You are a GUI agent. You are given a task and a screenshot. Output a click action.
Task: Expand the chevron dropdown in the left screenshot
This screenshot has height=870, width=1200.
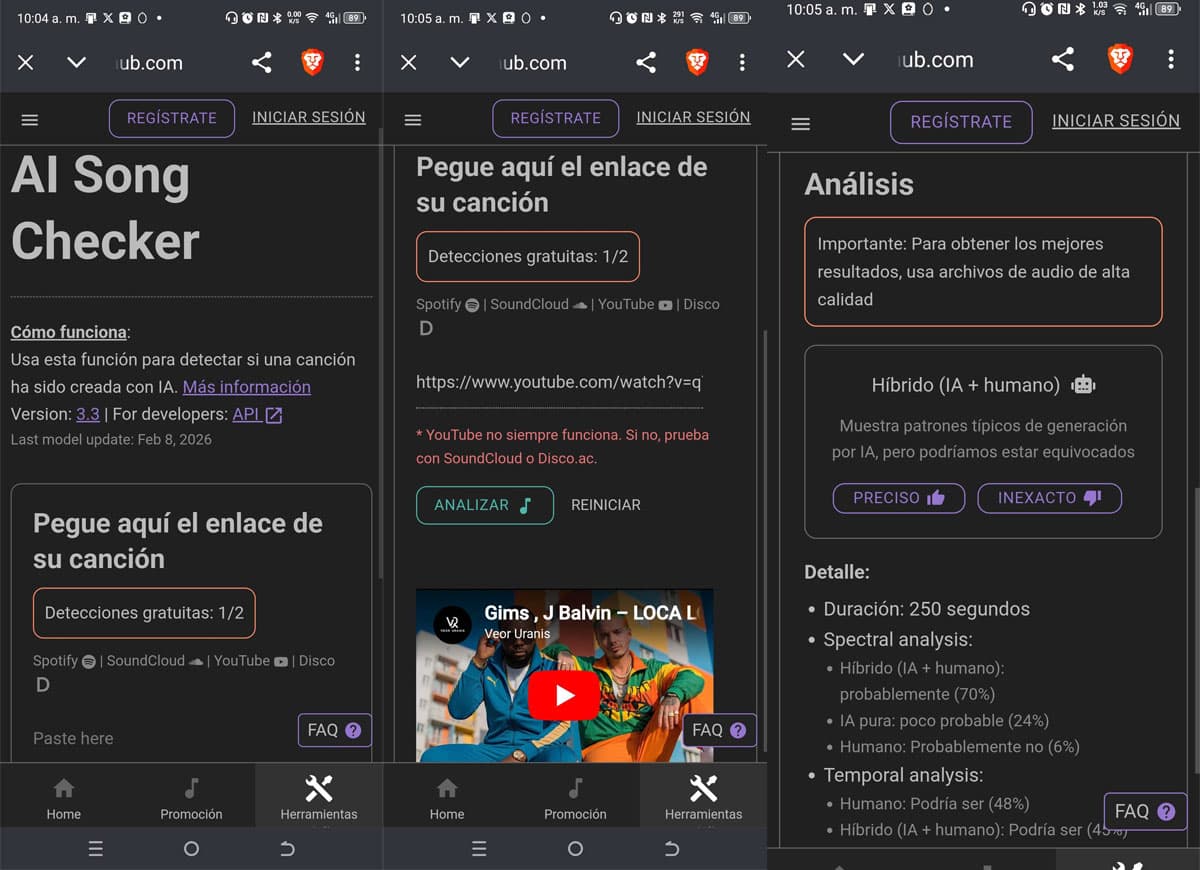76,63
